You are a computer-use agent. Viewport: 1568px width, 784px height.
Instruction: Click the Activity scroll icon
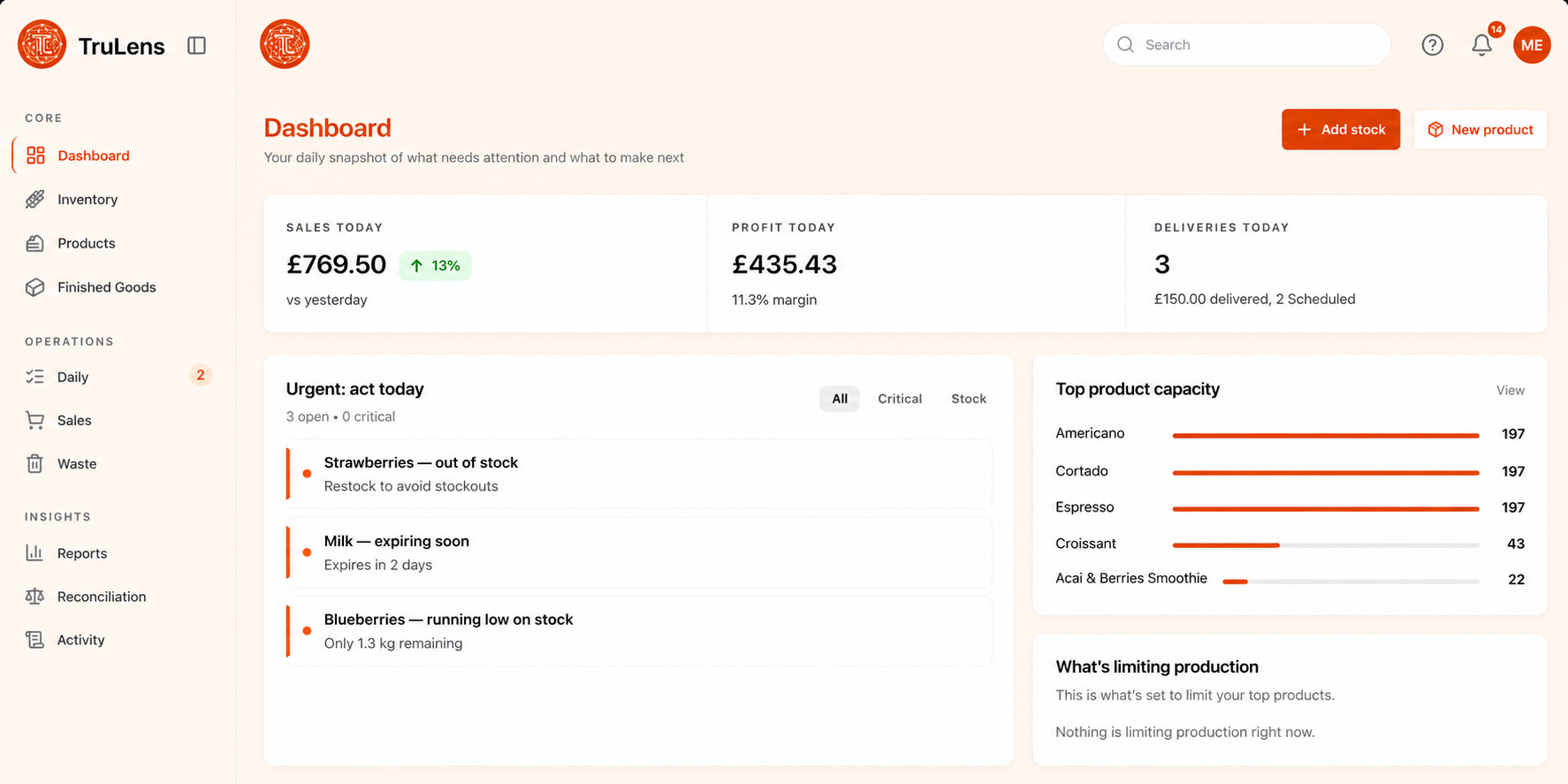coord(35,640)
